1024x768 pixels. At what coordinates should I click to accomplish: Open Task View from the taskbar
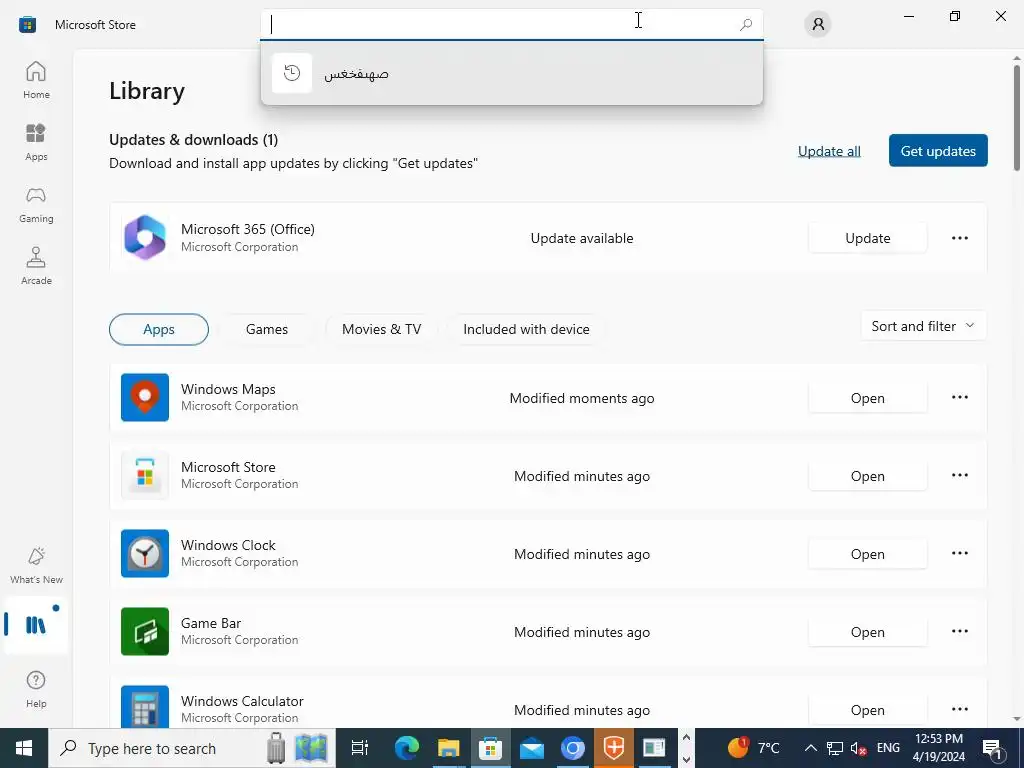tap(359, 748)
